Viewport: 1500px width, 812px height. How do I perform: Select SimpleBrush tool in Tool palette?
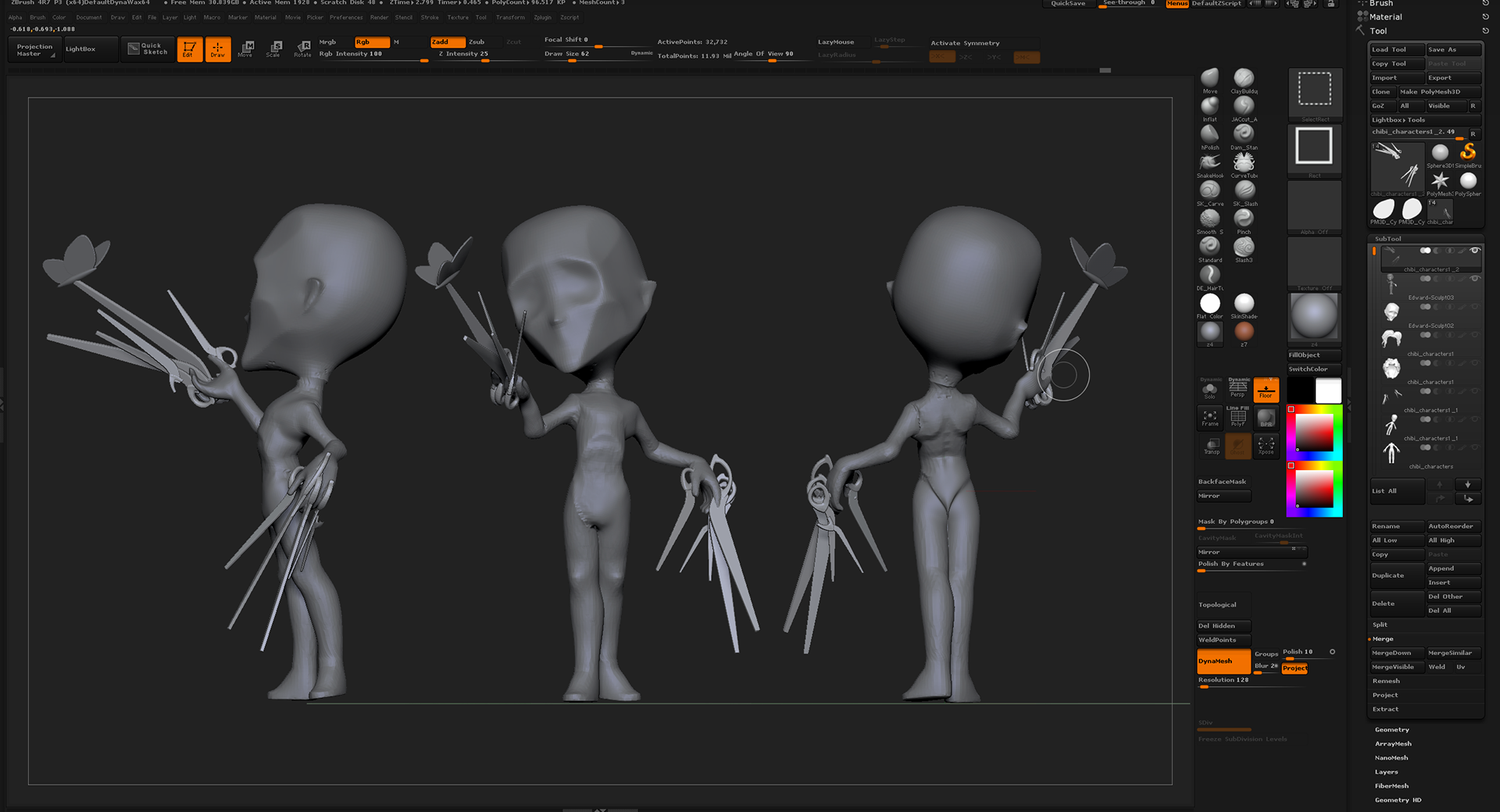(1468, 154)
